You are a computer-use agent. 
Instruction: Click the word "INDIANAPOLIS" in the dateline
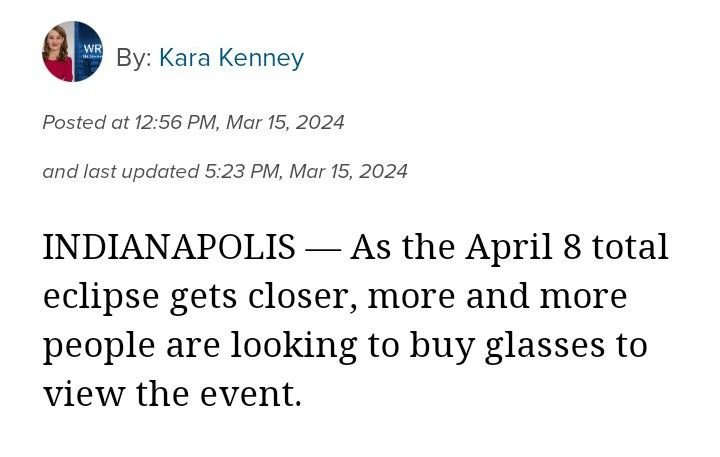(x=169, y=247)
